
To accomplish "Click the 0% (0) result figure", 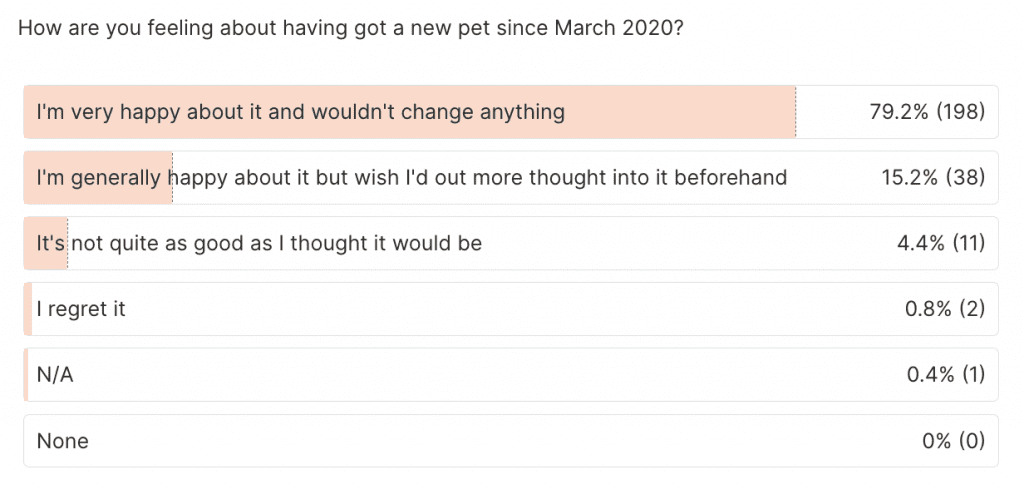I will pos(952,441).
